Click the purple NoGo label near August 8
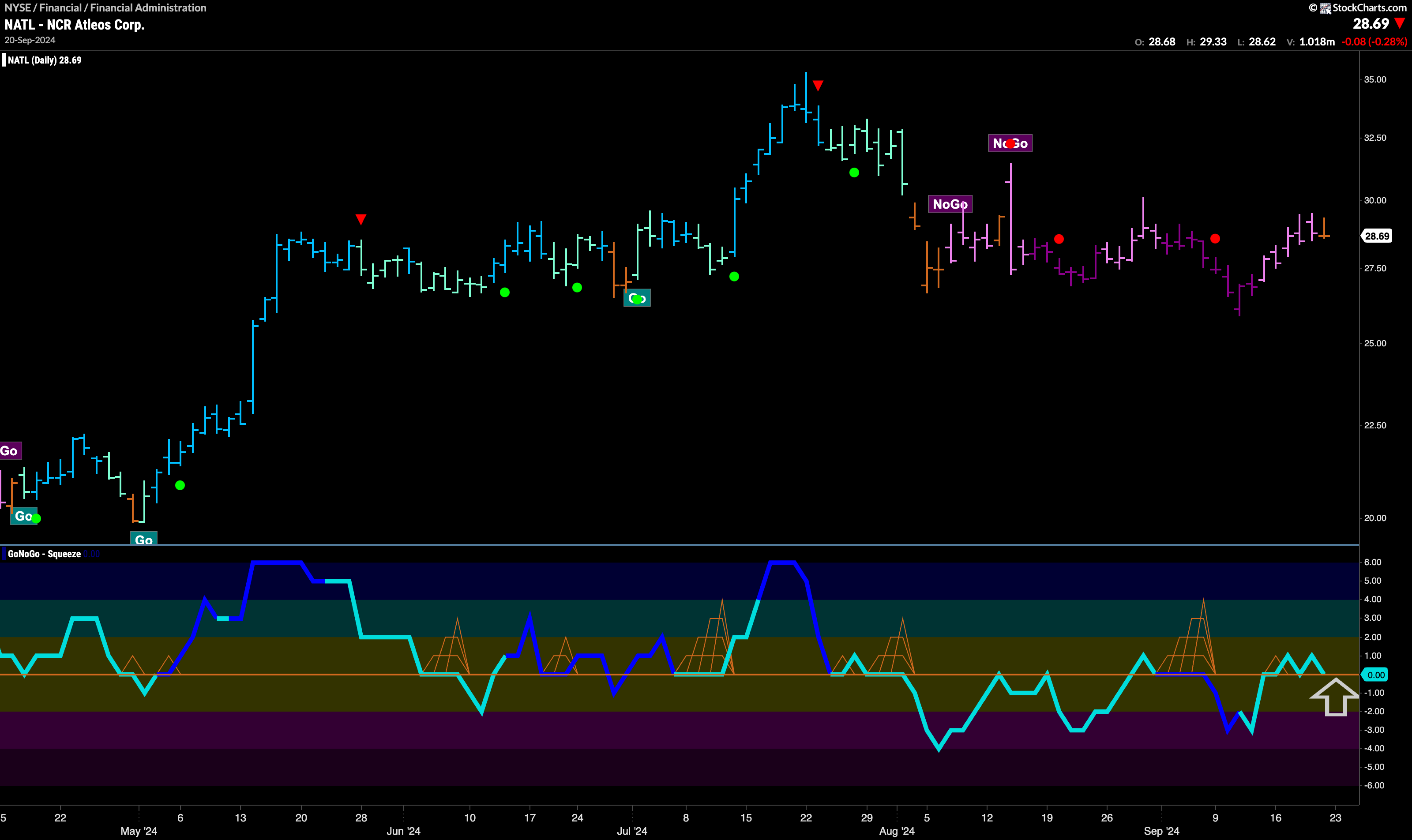Viewport: 1412px width, 840px height. tap(950, 204)
